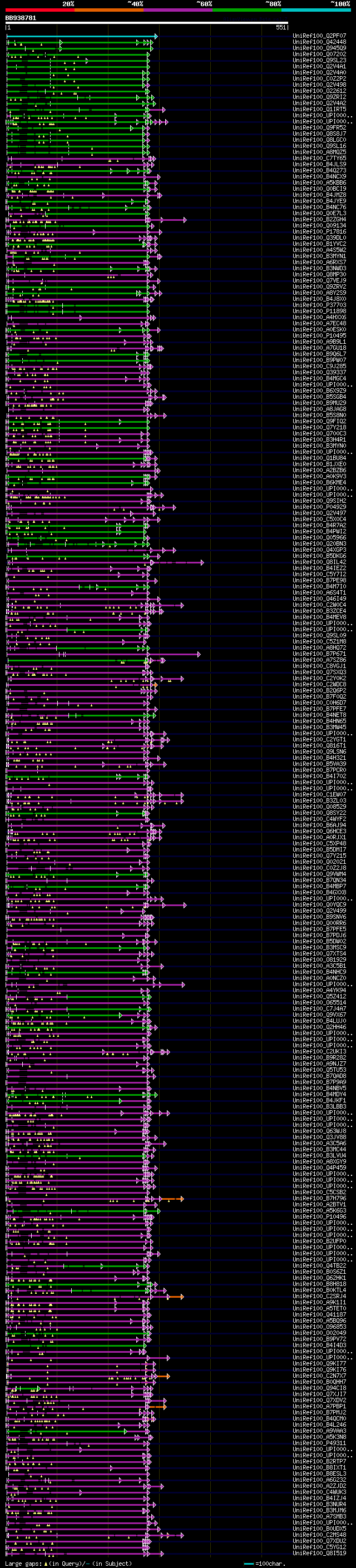The height and width of the screenshot is (1568, 356).
Task: Select hit UniRef100_Q42448
Action: [319, 42]
